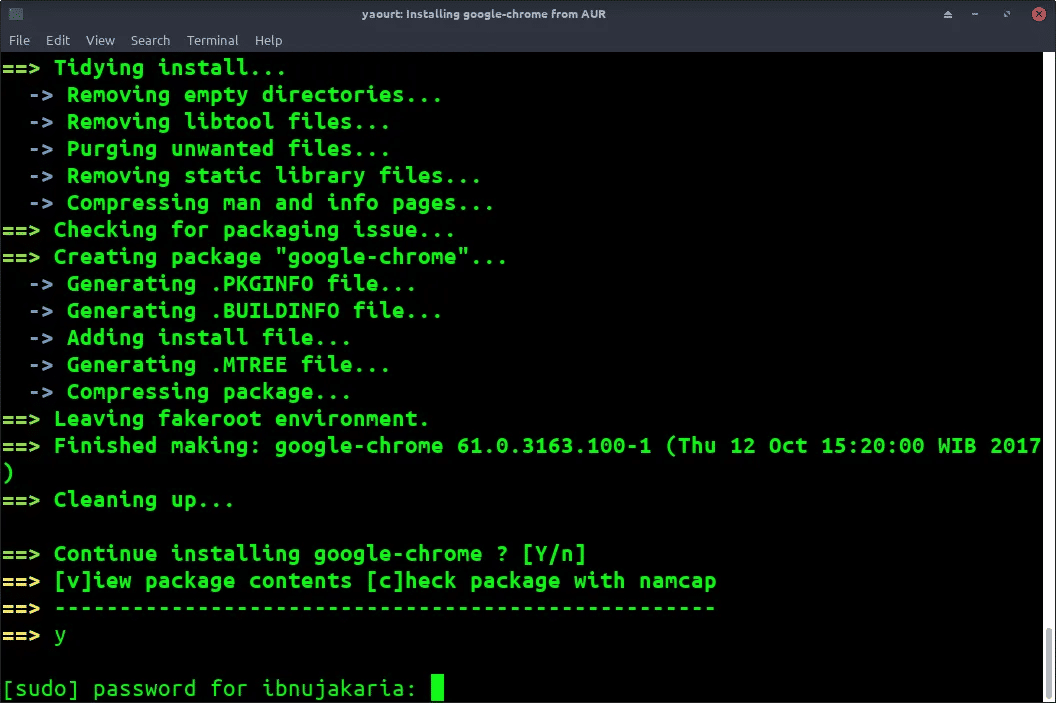This screenshot has height=703, width=1056.
Task: Click the '[v]iew package contents' text
Action: (x=203, y=580)
